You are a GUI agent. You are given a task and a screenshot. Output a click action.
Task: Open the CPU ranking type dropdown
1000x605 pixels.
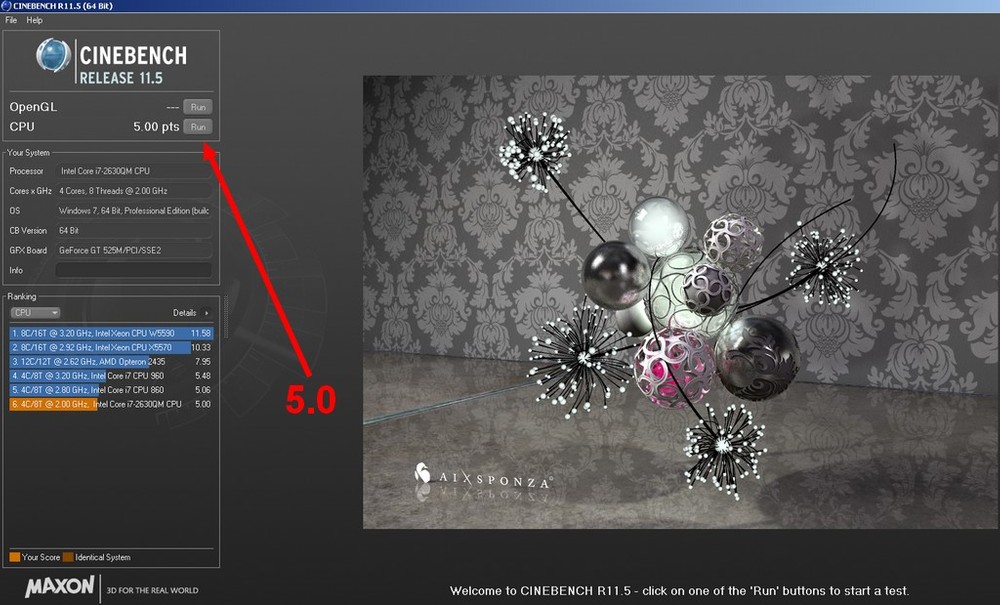click(35, 313)
